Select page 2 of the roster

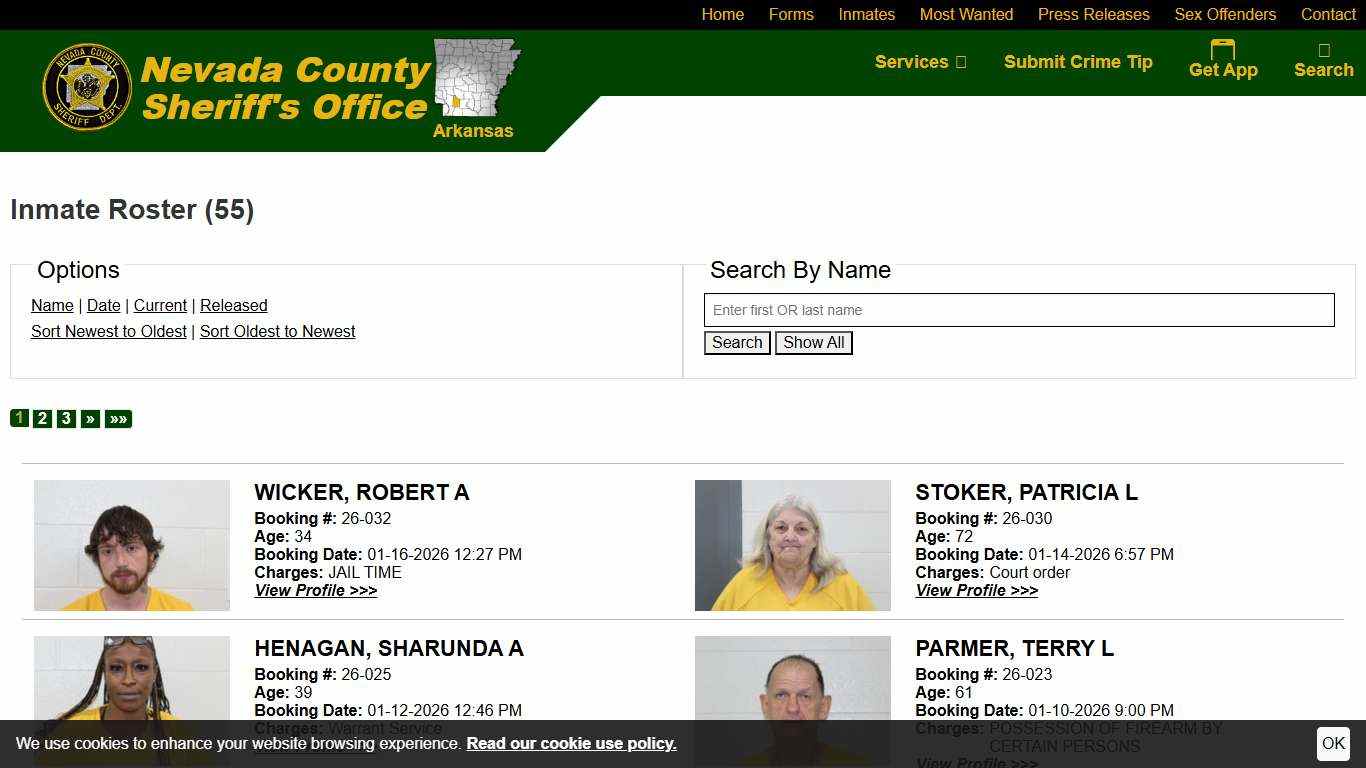click(42, 418)
